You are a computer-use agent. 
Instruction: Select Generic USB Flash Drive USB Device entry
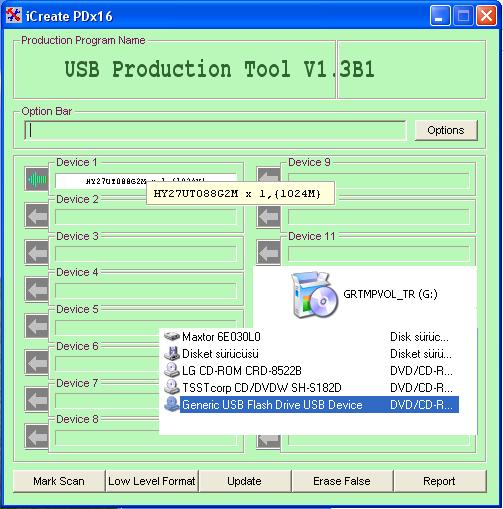pyautogui.click(x=311, y=405)
